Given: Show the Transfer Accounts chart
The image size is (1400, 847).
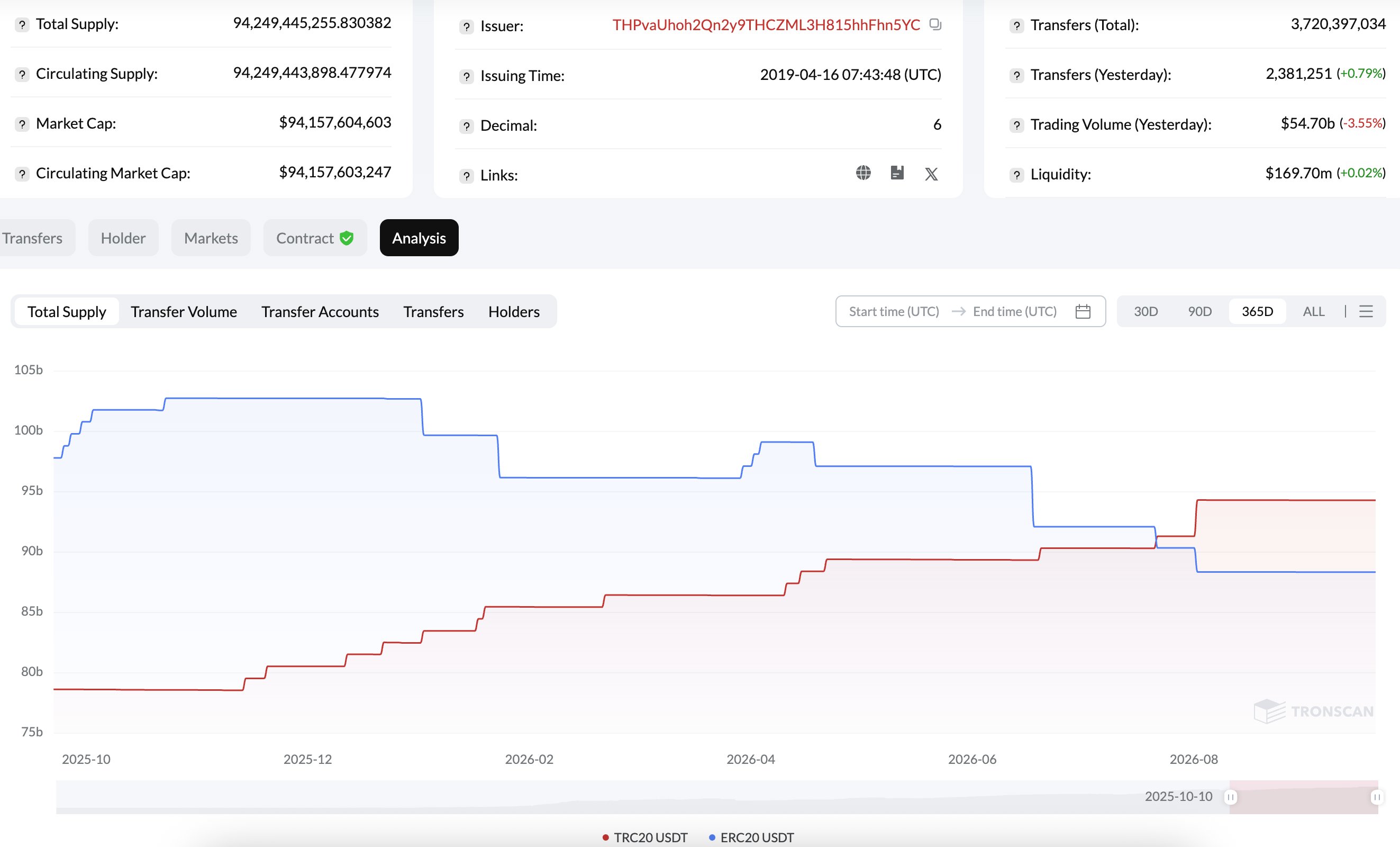Looking at the screenshot, I should (x=320, y=311).
